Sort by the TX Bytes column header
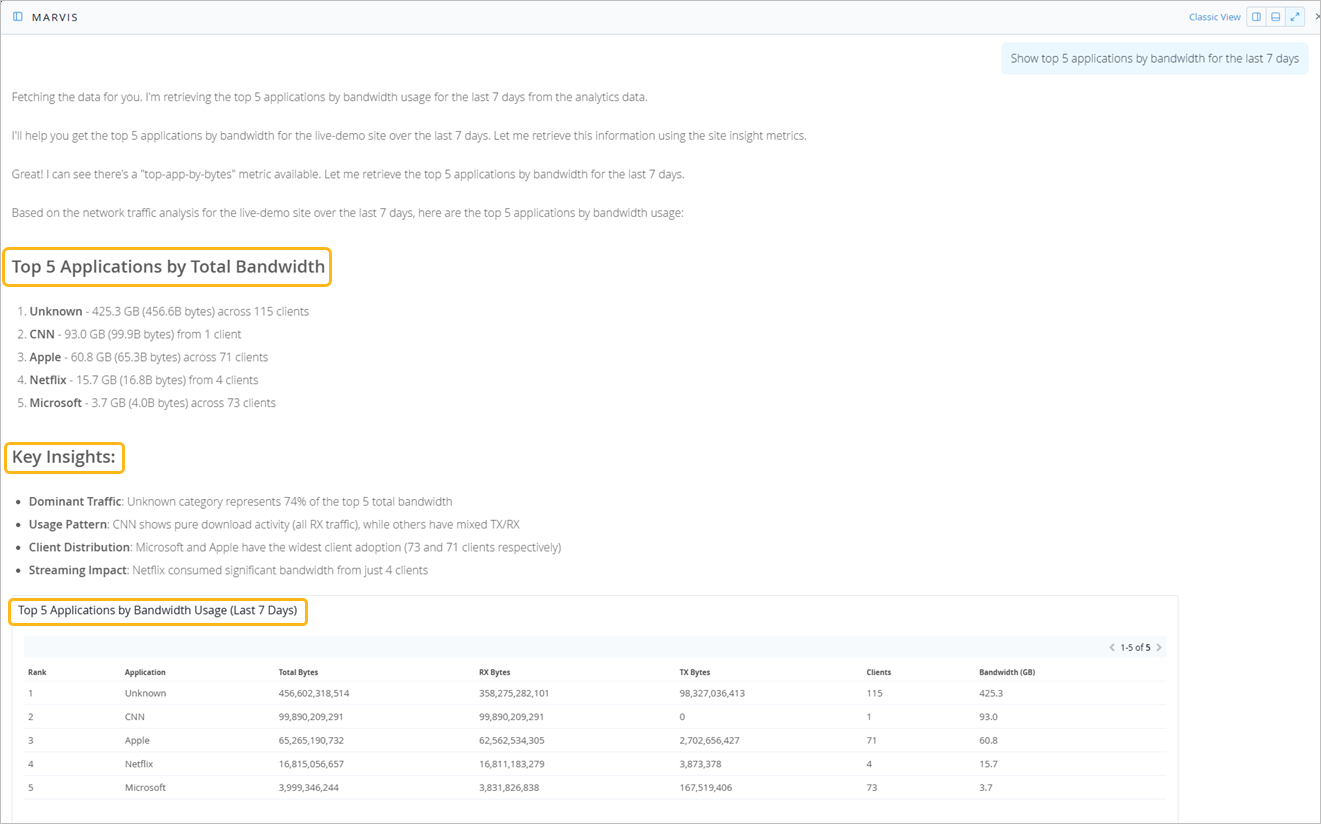Screen dimensions: 1321x824 pos(694,672)
